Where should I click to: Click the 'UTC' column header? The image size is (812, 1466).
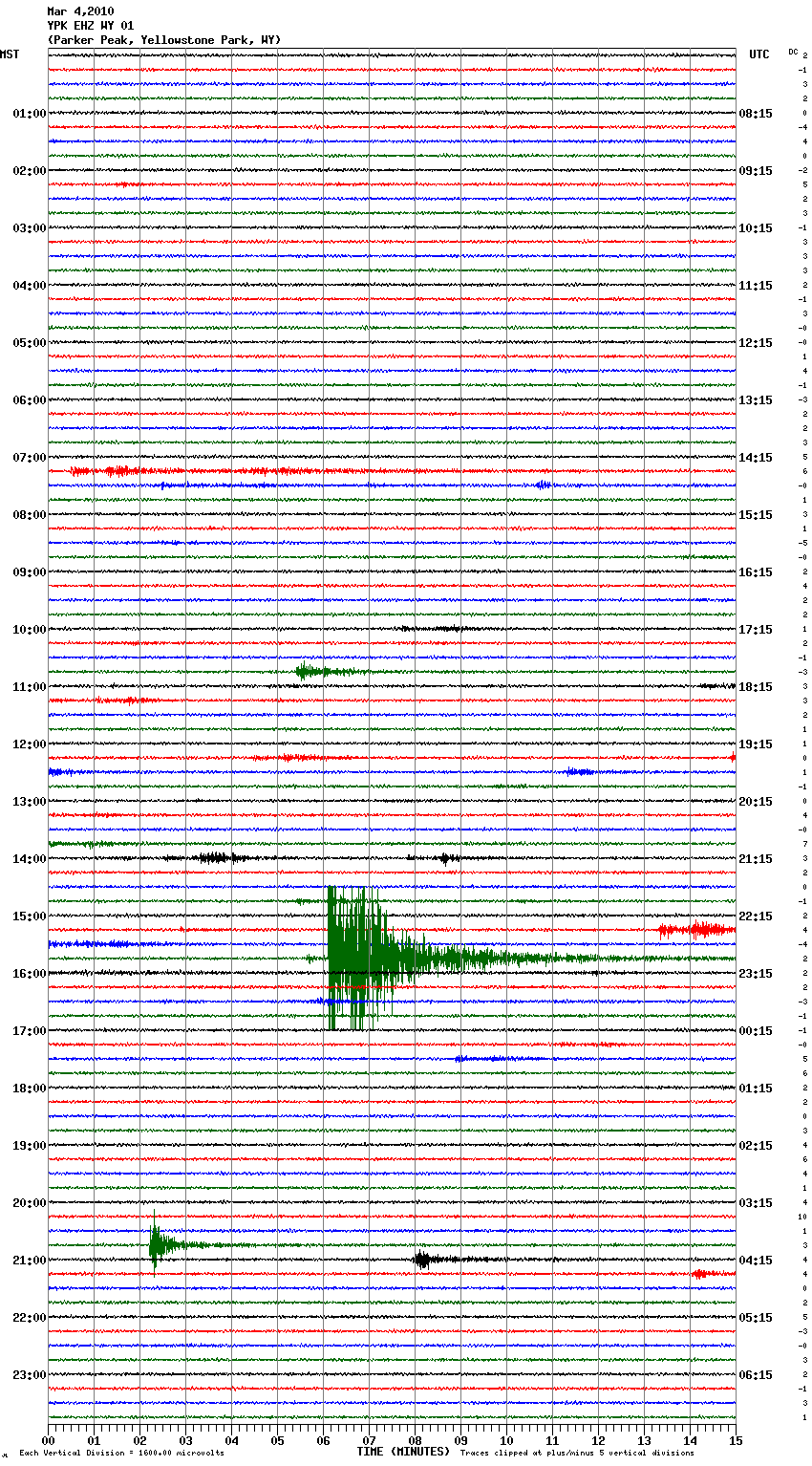759,54
